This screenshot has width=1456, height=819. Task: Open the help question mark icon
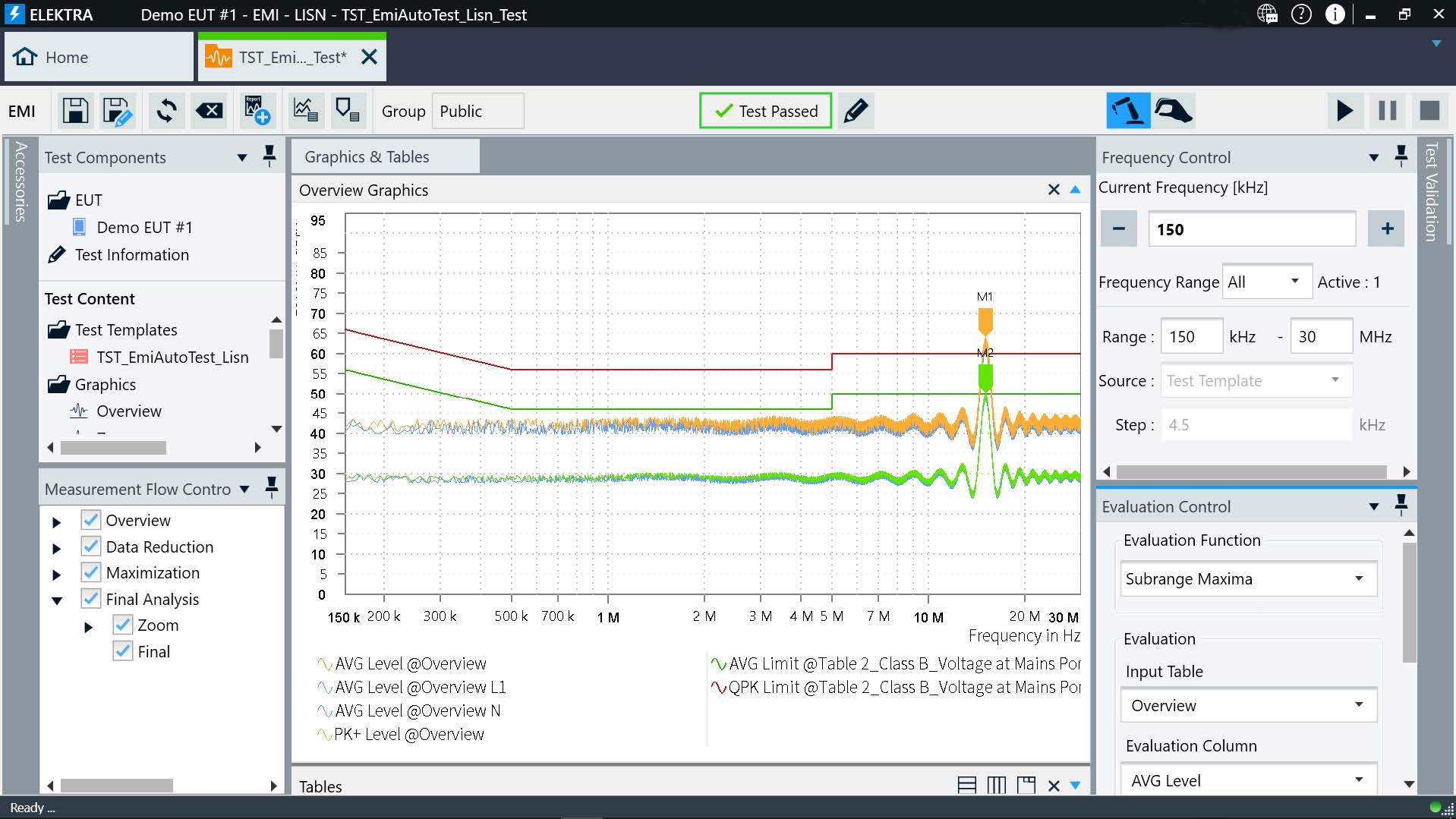[1301, 14]
